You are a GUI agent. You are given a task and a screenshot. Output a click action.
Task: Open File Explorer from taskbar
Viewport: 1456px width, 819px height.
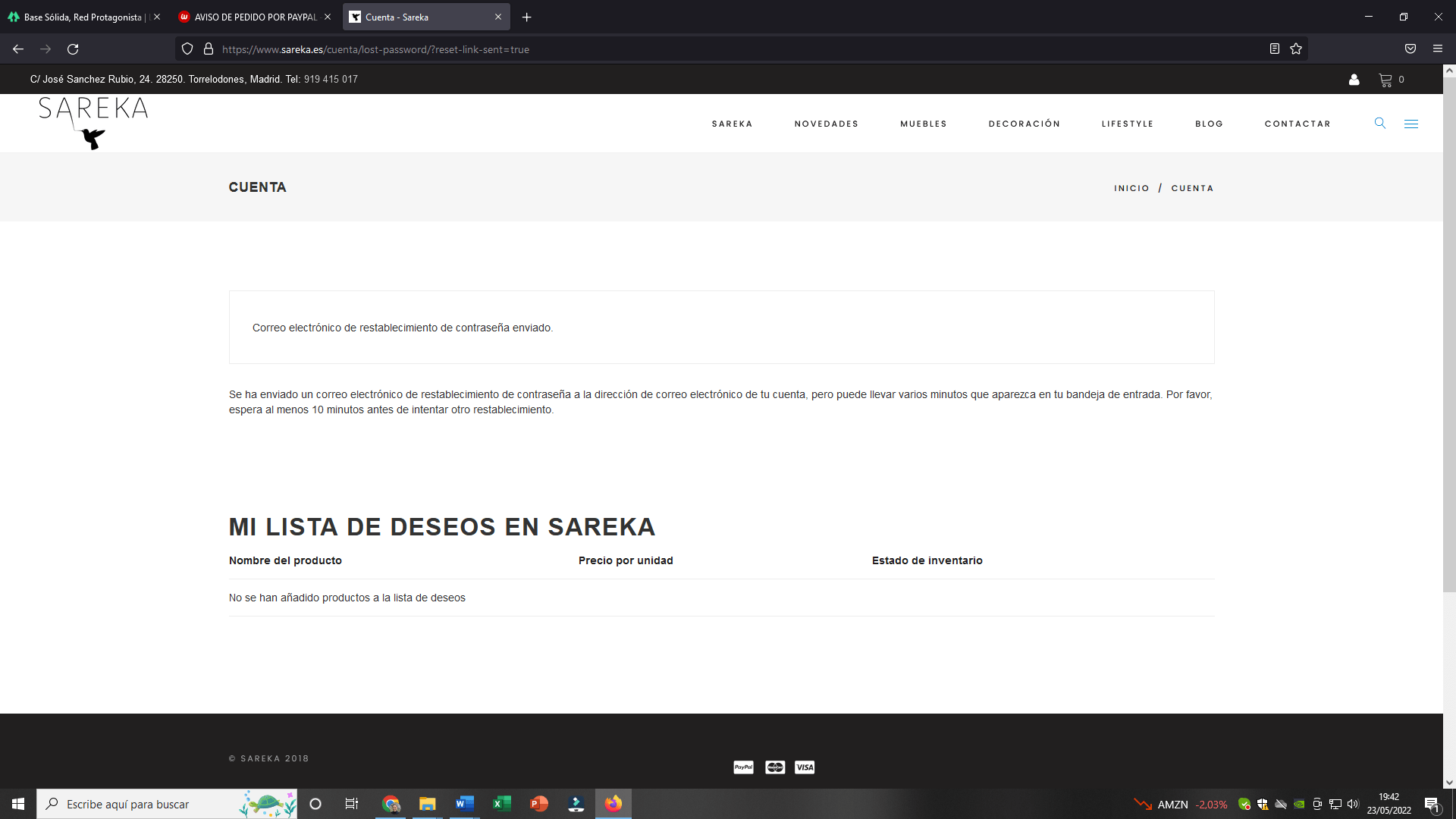point(428,804)
